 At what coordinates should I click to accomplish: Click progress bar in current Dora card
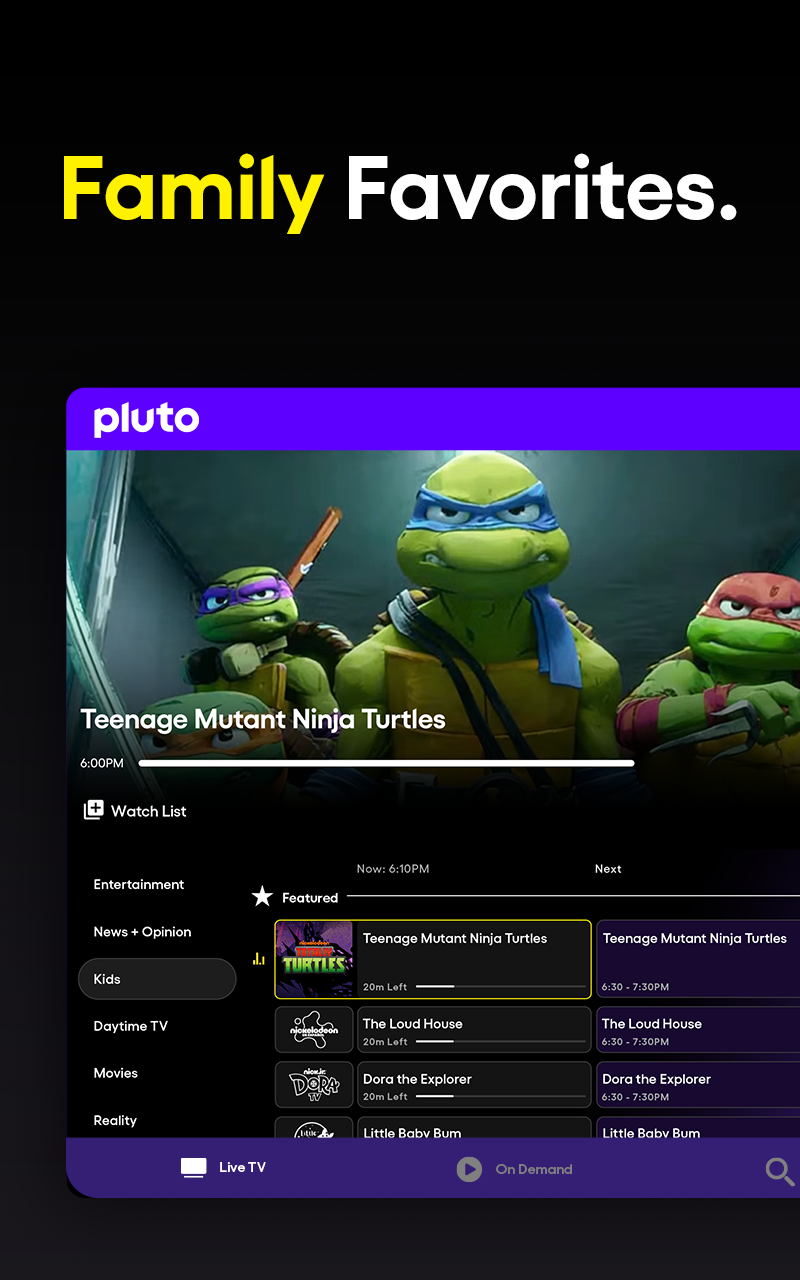click(x=500, y=1096)
